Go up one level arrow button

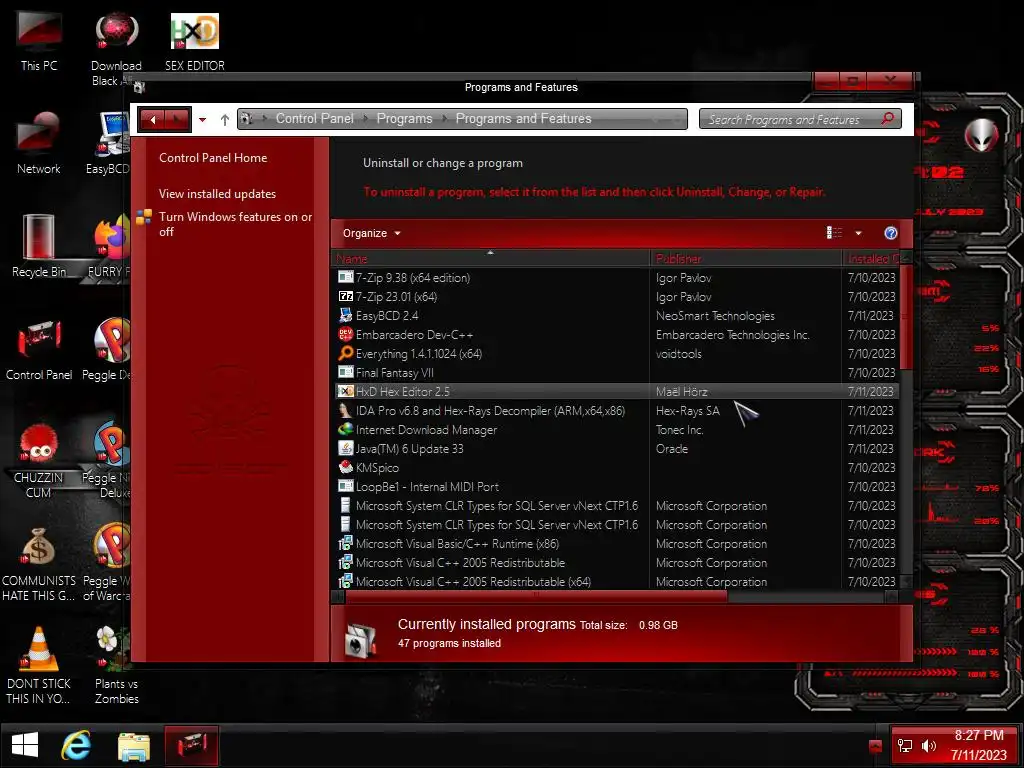(x=225, y=120)
